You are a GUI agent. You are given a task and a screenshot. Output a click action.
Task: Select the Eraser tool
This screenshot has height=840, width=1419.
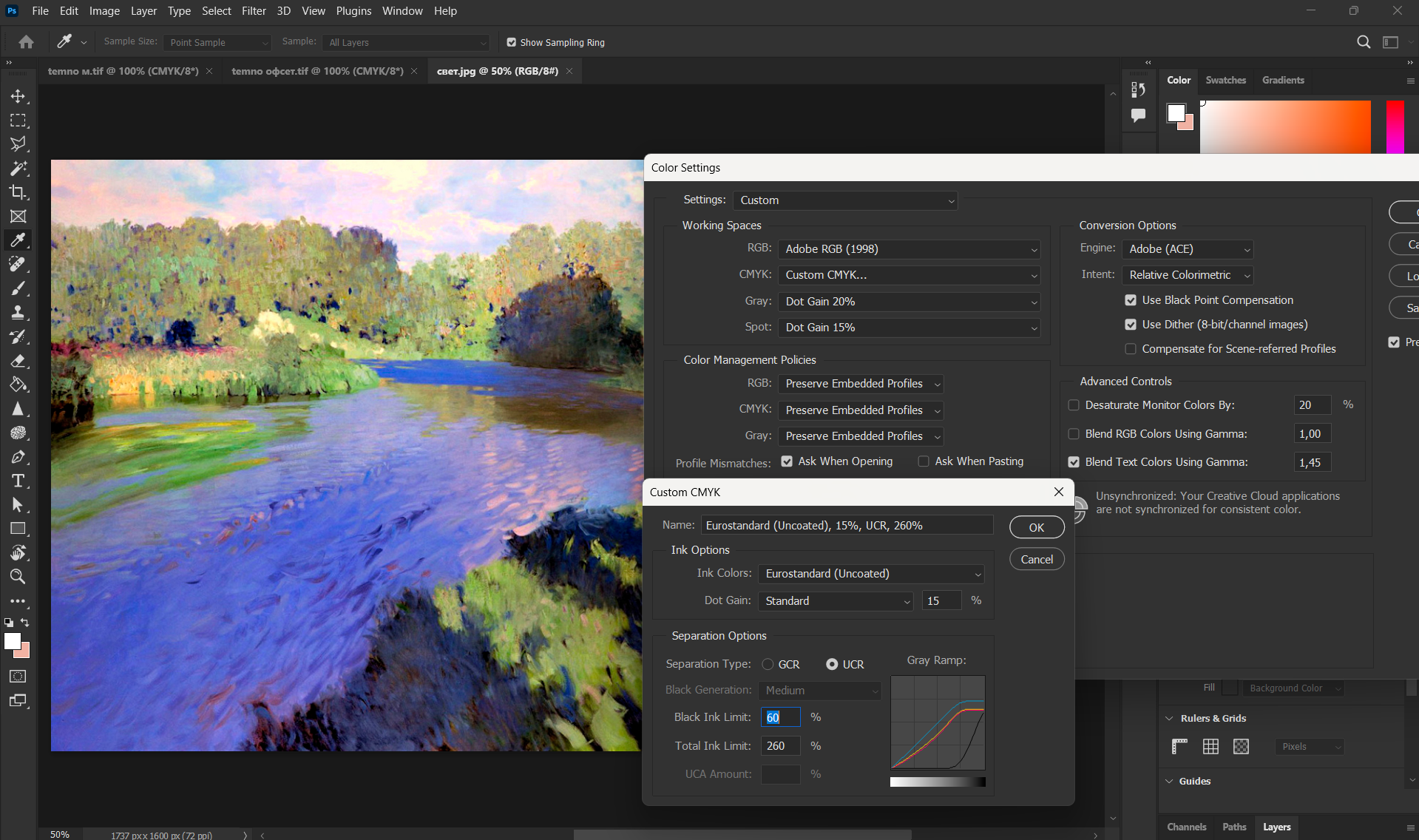(x=18, y=361)
